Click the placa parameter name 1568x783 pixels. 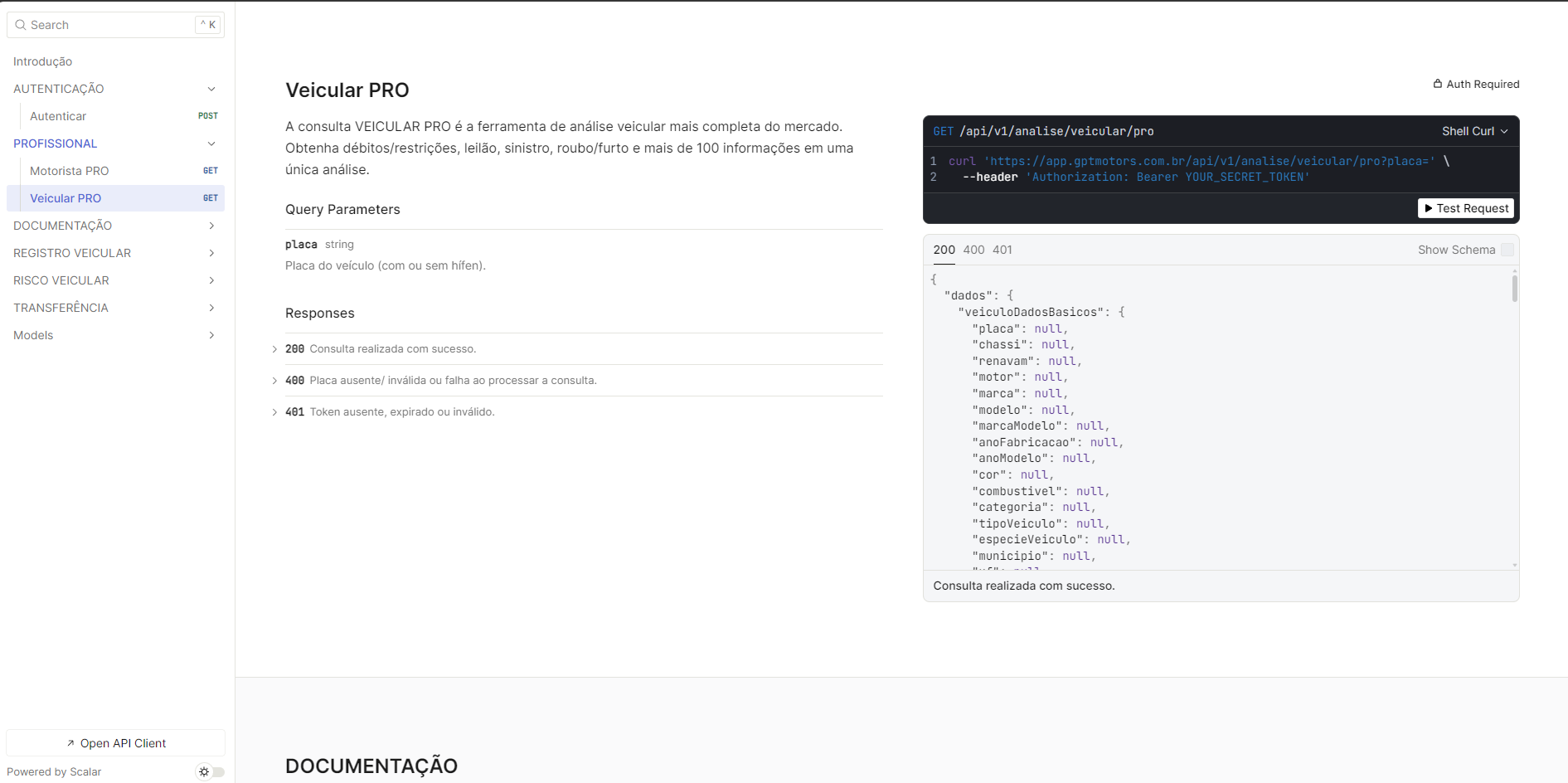(301, 245)
